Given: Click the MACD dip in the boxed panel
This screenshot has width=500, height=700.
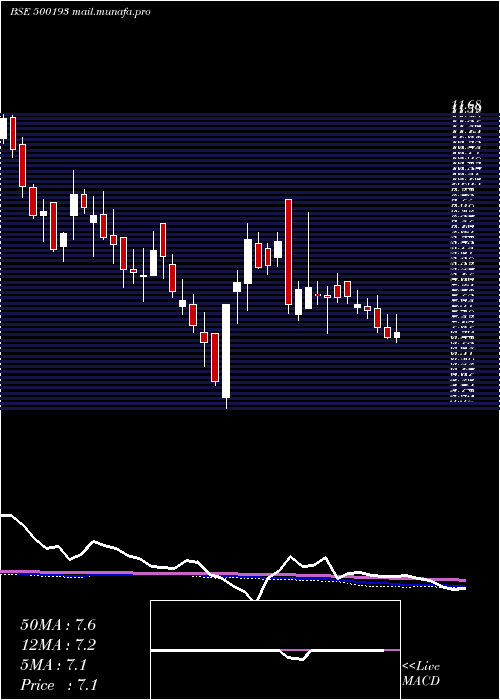Looking at the screenshot, I should pyautogui.click(x=296, y=657).
